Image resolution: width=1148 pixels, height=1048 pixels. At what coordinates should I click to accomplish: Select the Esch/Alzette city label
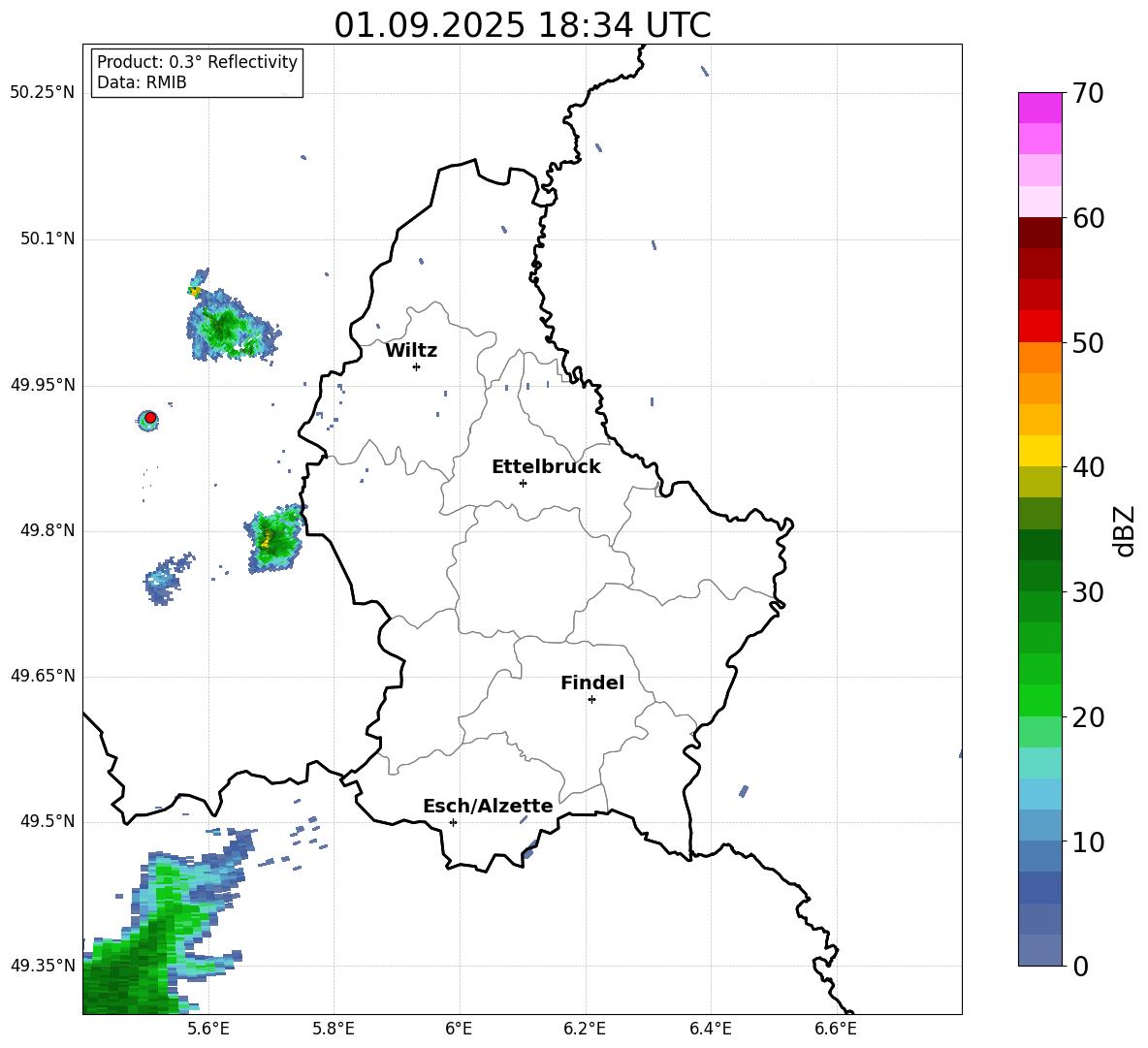(x=488, y=806)
